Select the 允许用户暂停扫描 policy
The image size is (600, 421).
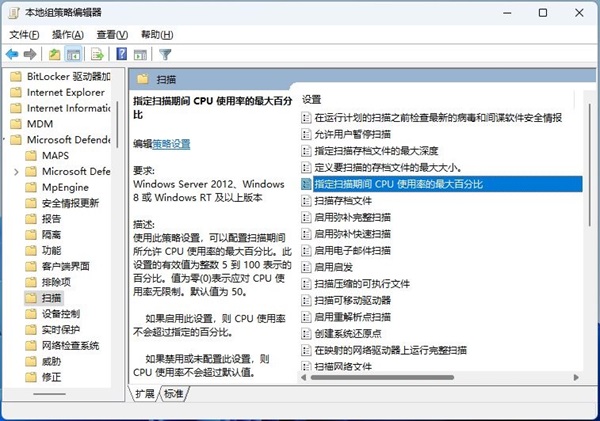pyautogui.click(x=346, y=134)
